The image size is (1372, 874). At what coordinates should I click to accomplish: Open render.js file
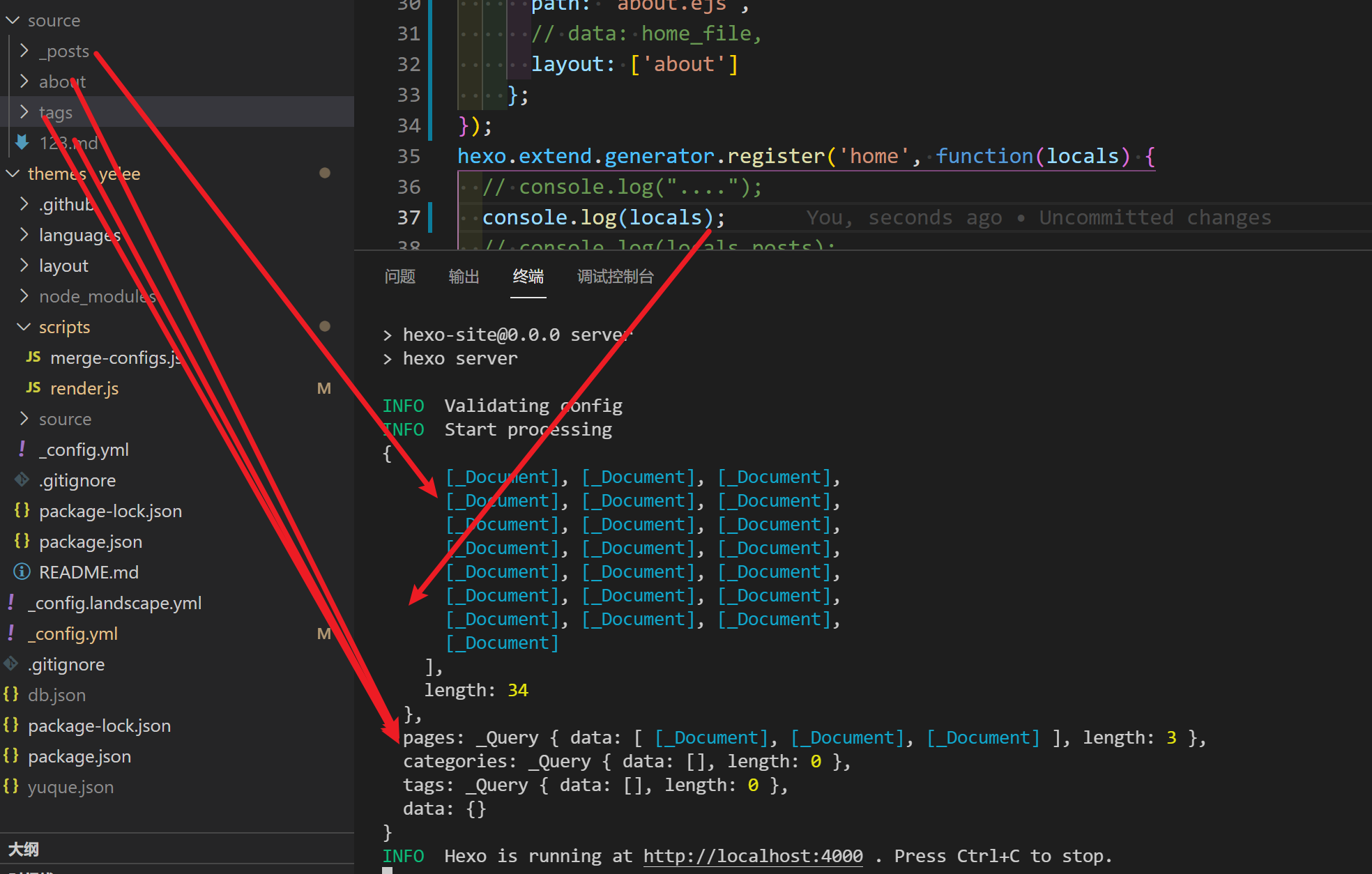[84, 388]
